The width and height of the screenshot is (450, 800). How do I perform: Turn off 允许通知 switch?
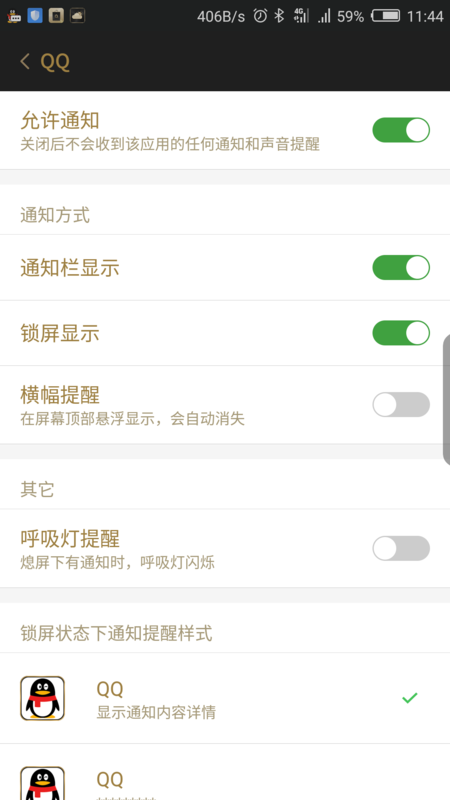pos(401,130)
